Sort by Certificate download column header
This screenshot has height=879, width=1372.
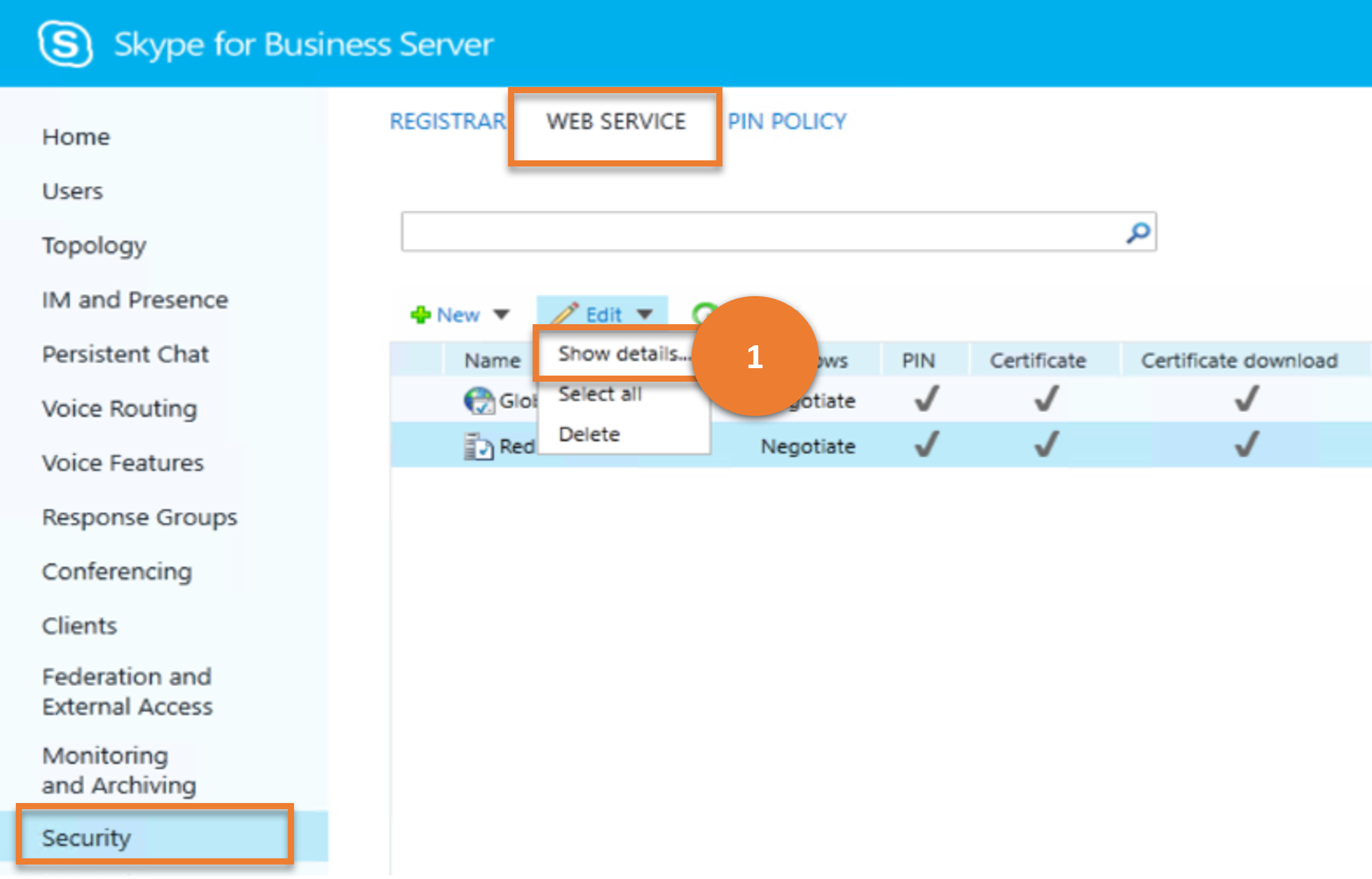click(x=1239, y=361)
